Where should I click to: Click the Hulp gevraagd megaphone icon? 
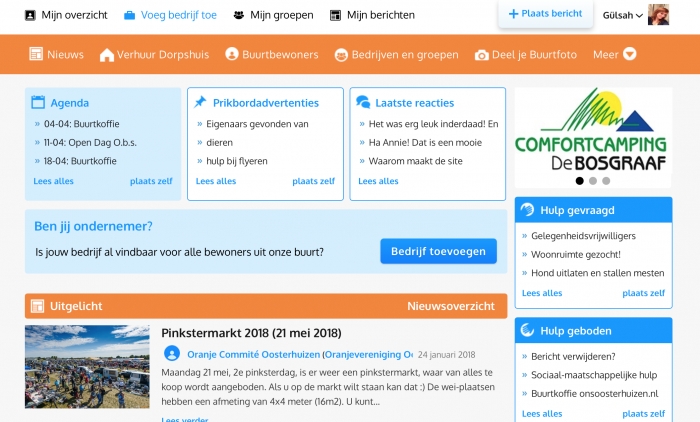[528, 210]
